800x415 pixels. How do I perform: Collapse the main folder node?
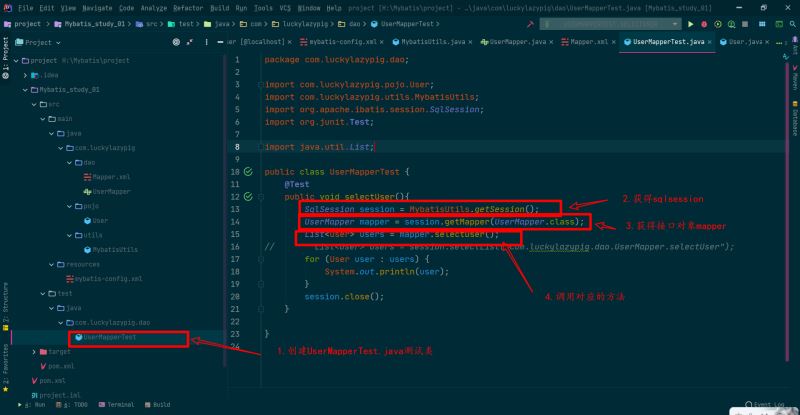(x=43, y=118)
